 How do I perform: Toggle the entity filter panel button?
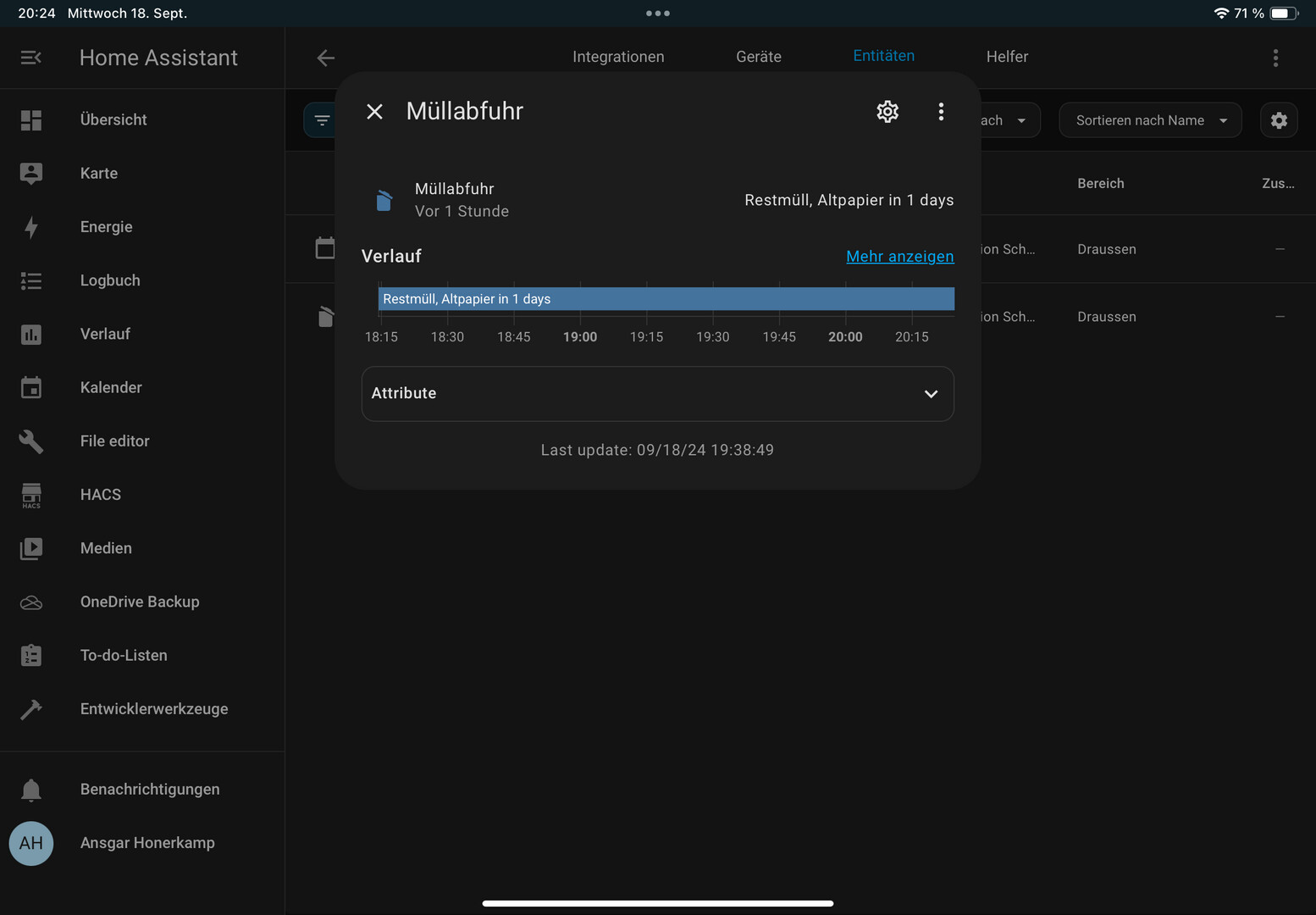point(322,120)
